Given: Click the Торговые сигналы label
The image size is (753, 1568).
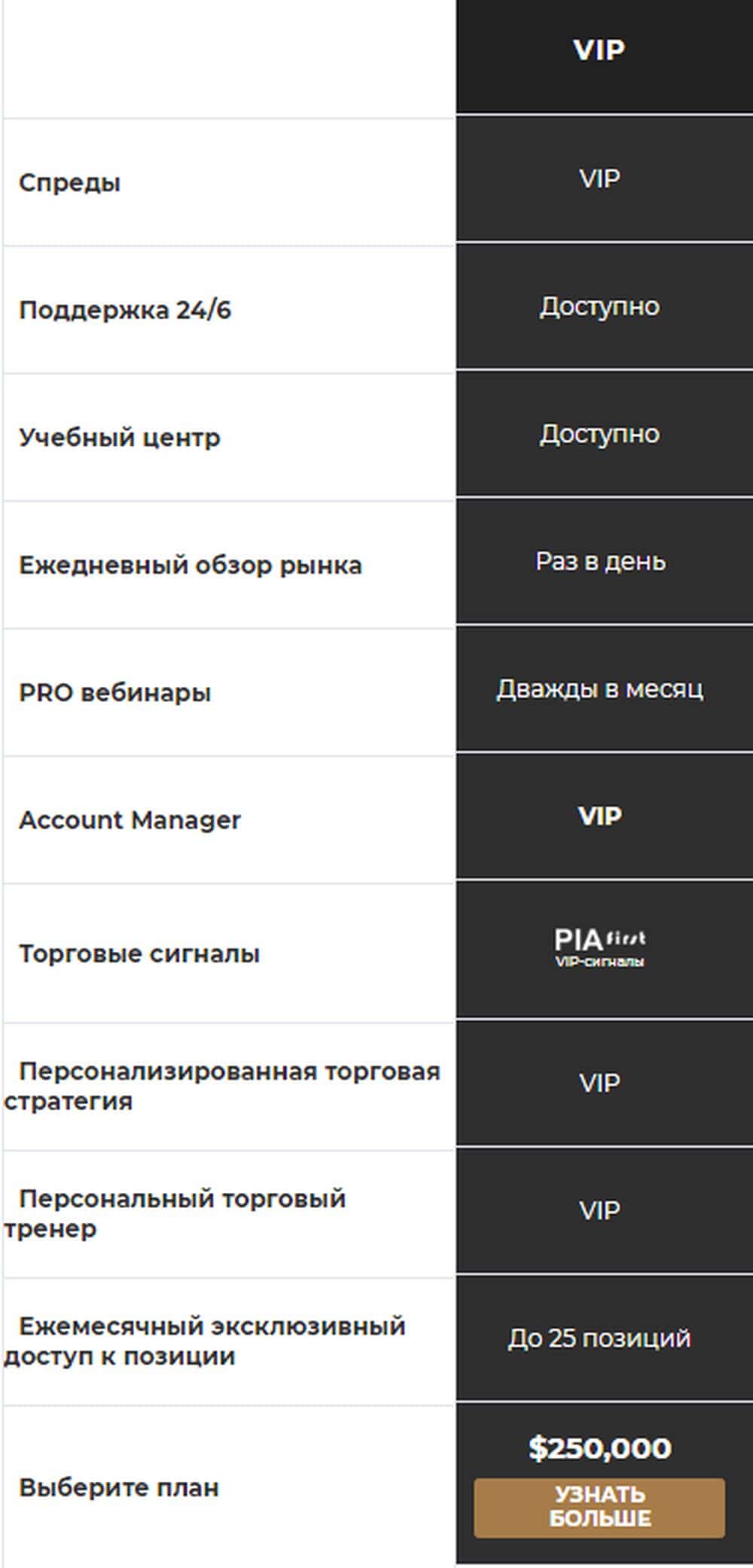Looking at the screenshot, I should [139, 953].
